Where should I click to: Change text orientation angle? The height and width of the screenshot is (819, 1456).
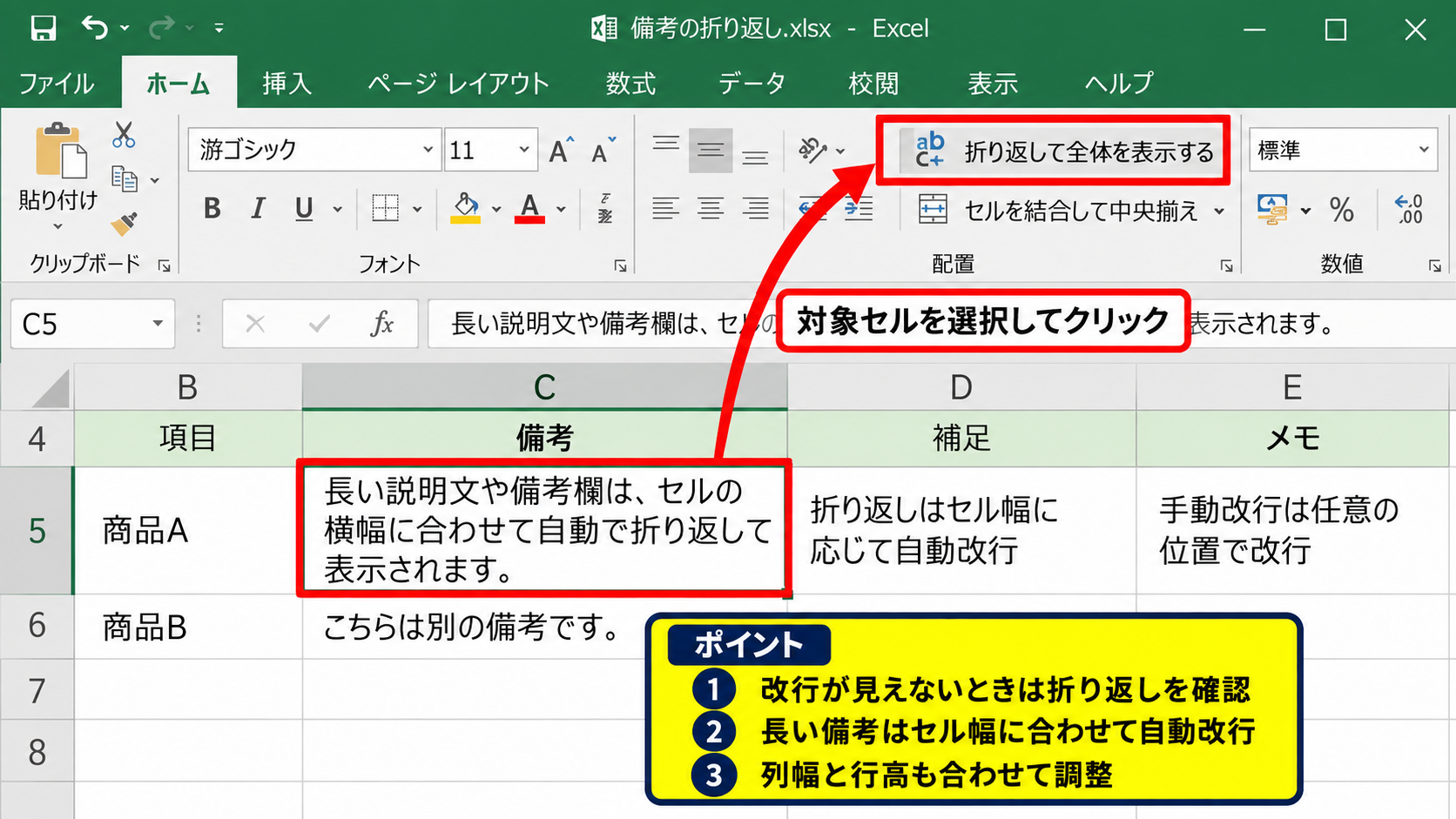point(812,151)
